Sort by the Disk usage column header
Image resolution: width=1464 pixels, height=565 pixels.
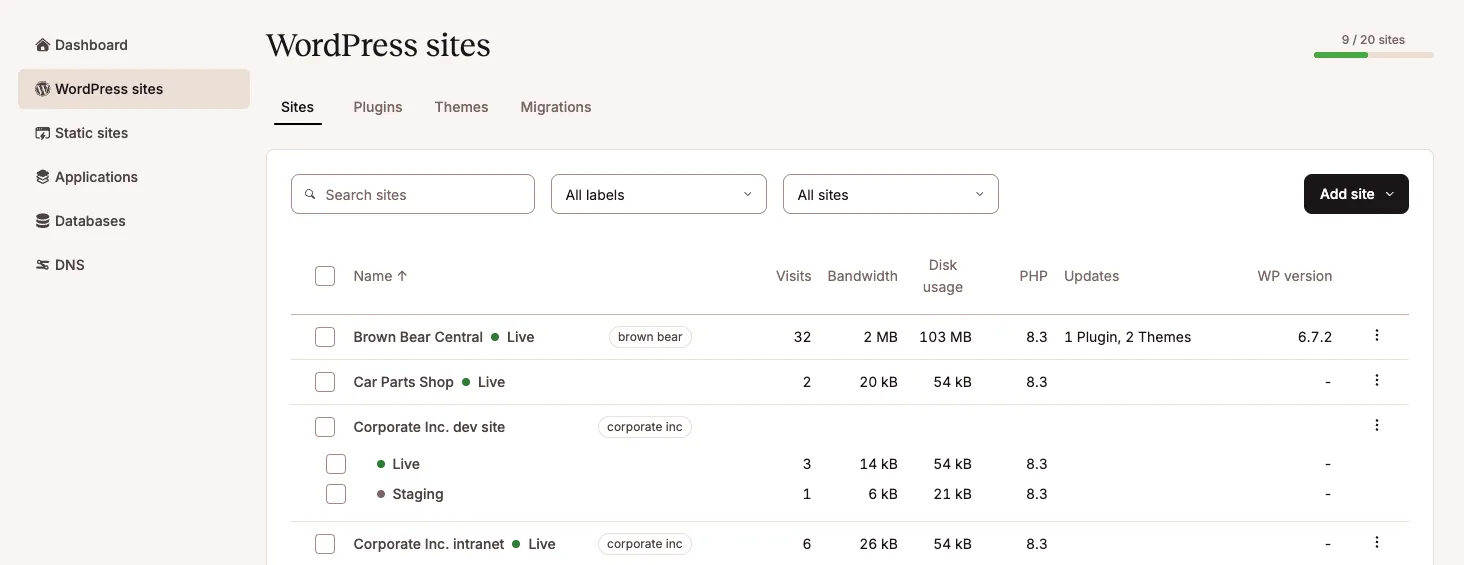tap(943, 276)
